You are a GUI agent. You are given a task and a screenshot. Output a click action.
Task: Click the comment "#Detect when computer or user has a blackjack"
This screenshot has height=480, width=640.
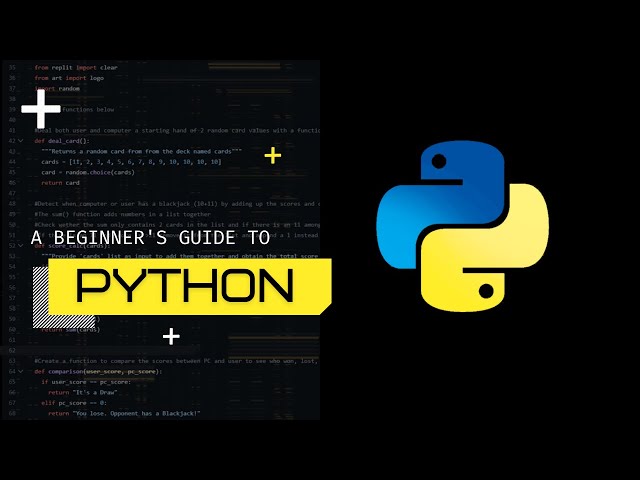(177, 204)
